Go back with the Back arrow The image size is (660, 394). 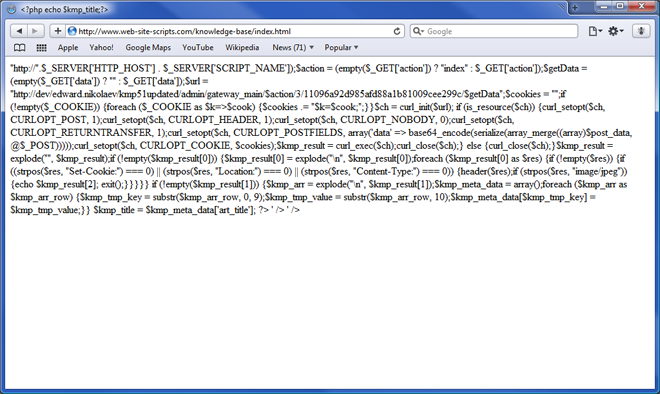point(19,31)
